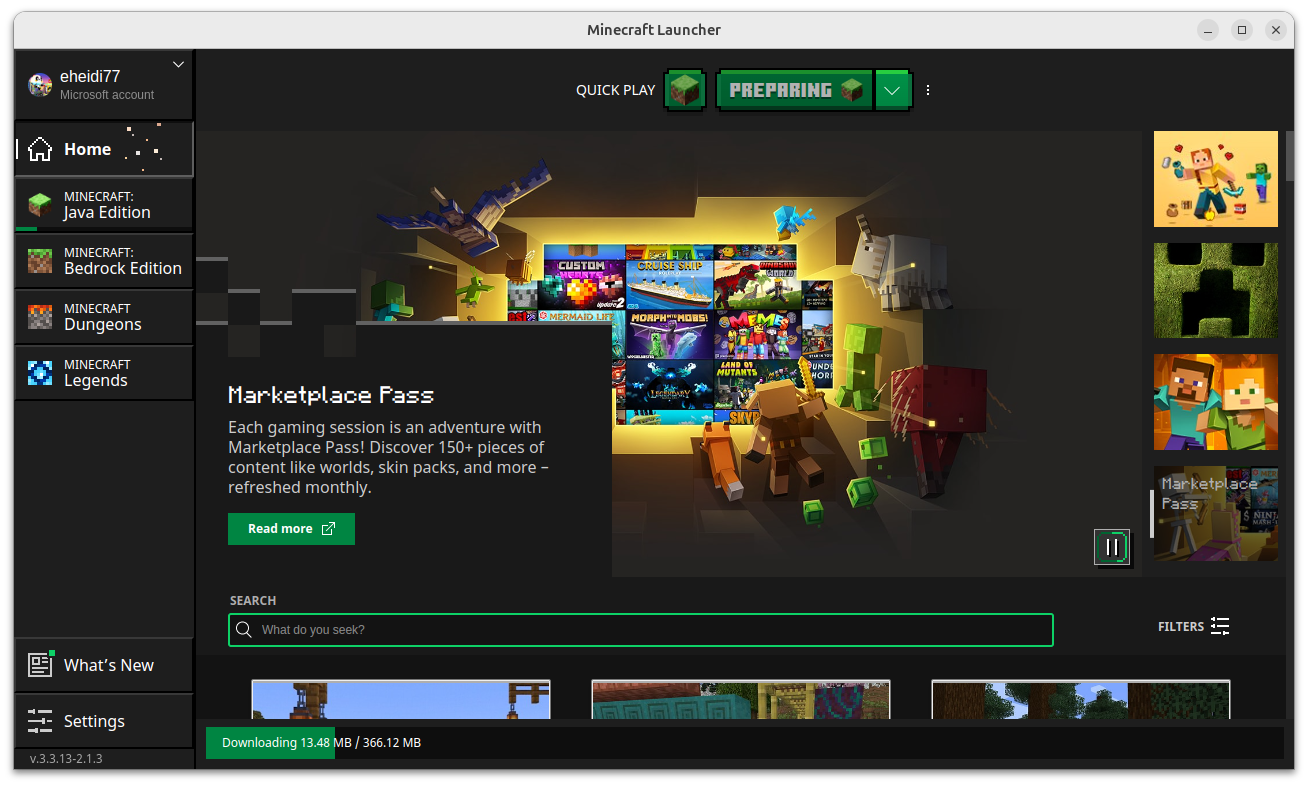The width and height of the screenshot is (1308, 786).
Task: Click the Settings sliders icon
Action: pyautogui.click(x=40, y=721)
